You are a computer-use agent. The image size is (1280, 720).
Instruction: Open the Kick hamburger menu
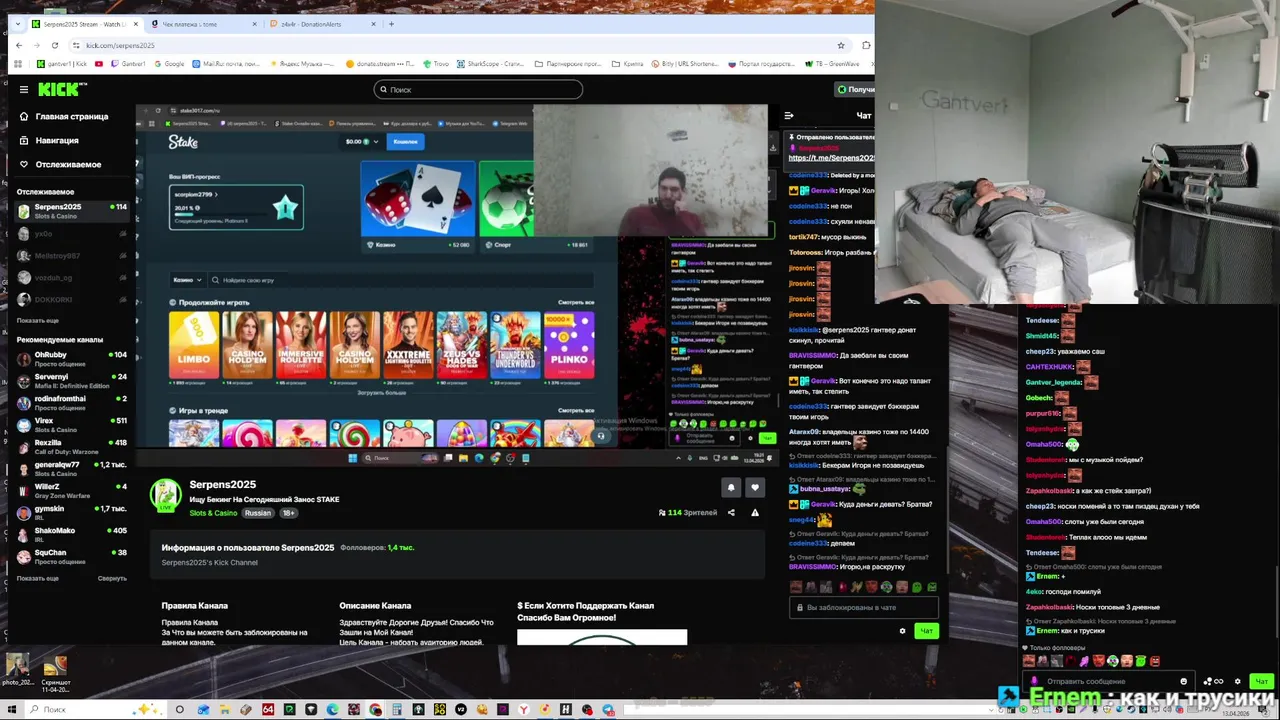click(x=23, y=89)
